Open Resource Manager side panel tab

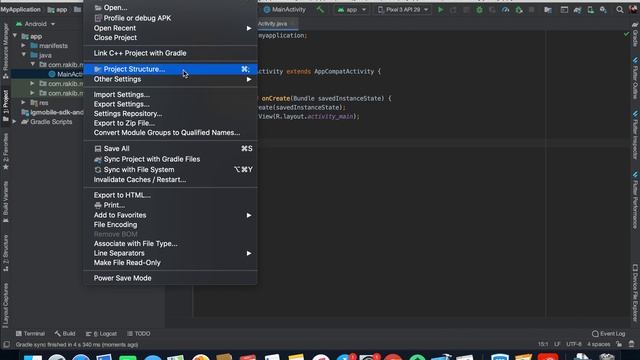click(x=5, y=51)
